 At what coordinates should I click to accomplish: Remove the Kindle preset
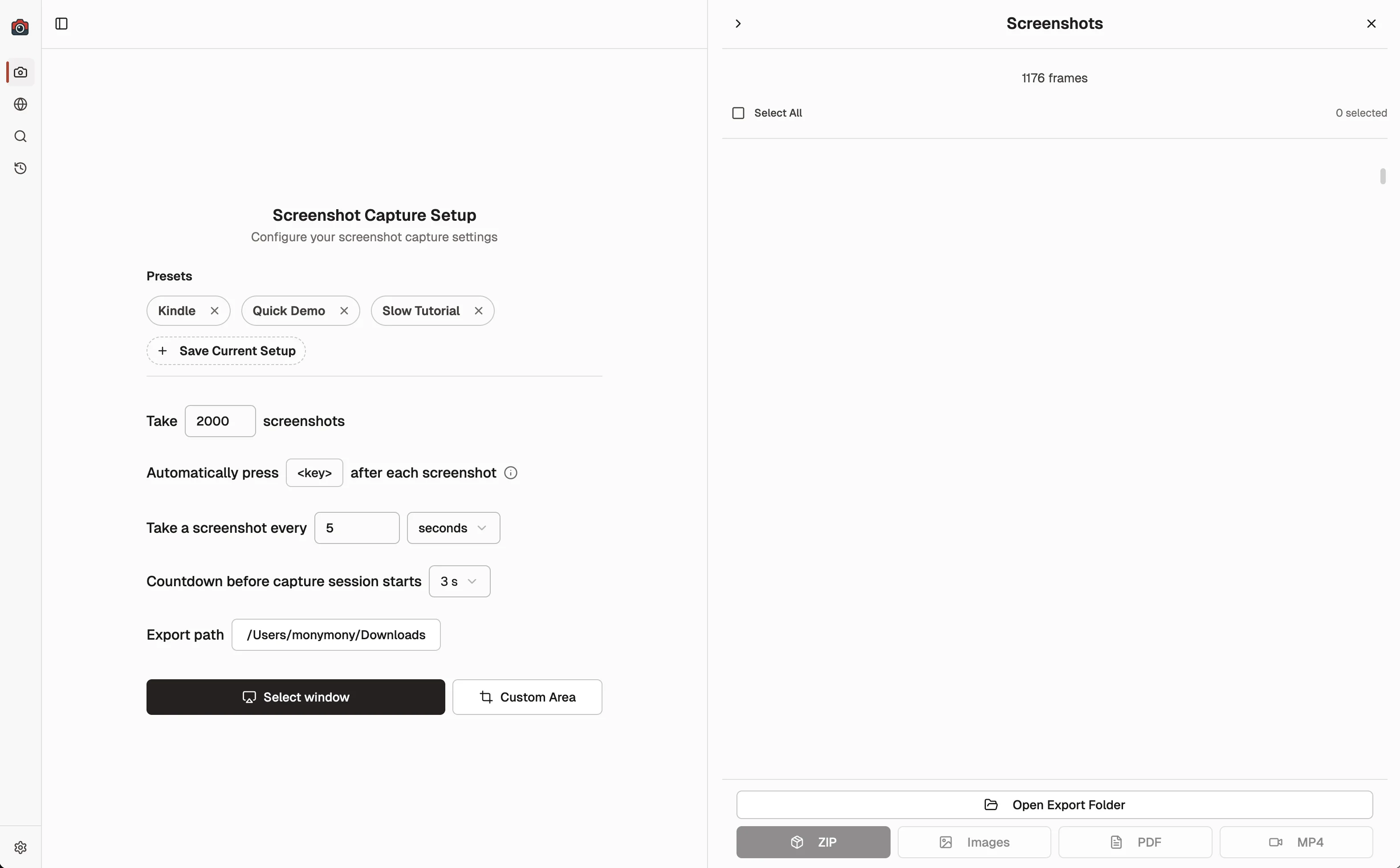coord(214,311)
